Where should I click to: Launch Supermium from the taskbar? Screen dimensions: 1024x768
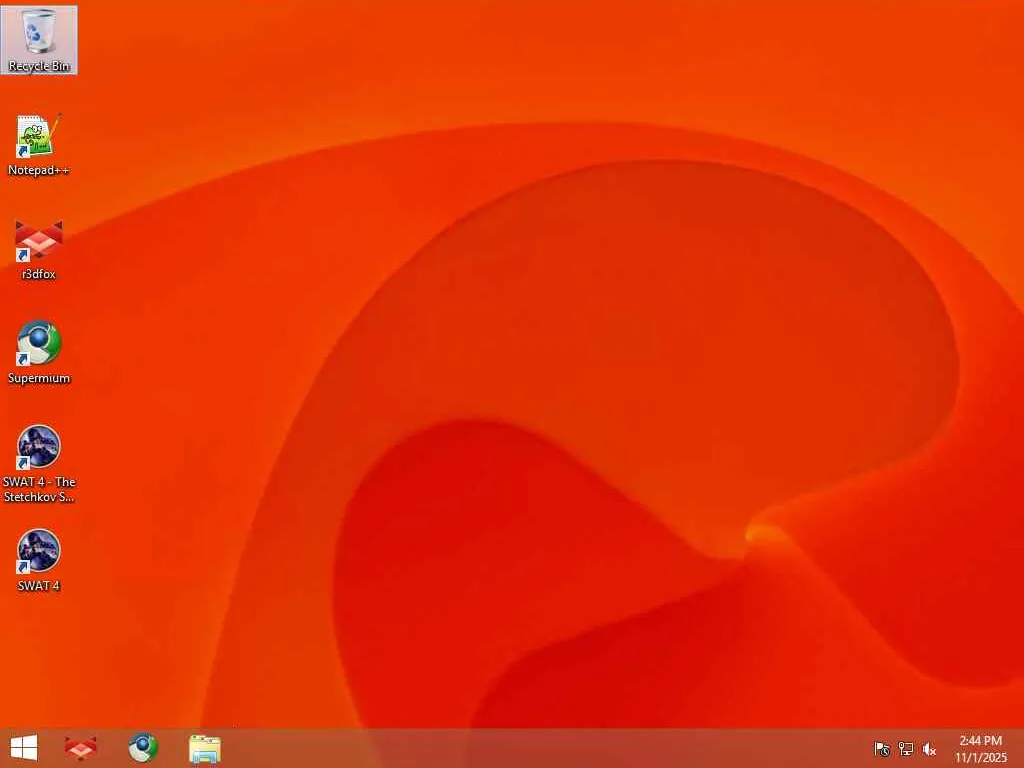[x=143, y=748]
